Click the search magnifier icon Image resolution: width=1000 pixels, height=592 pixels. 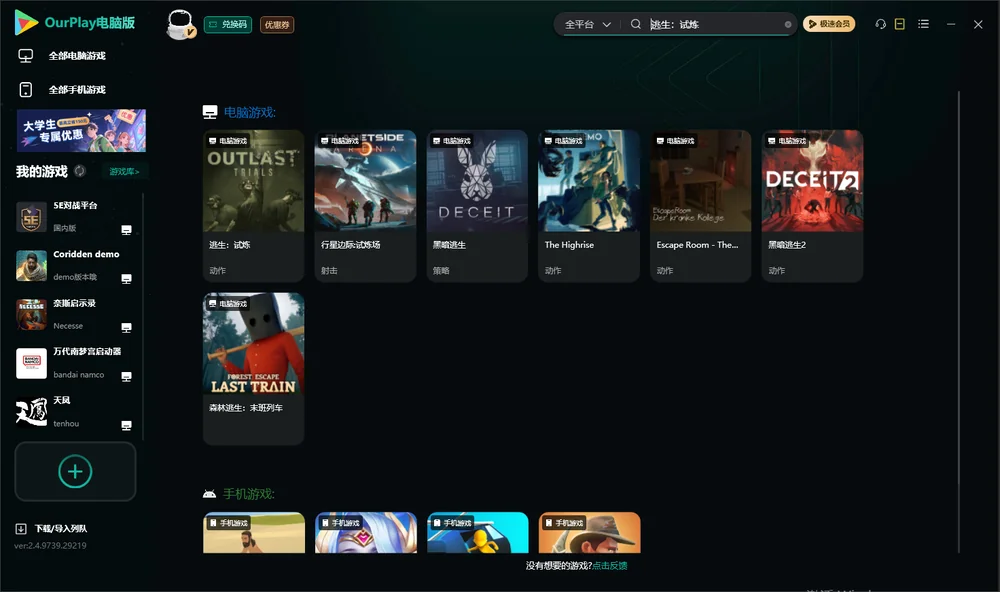636,24
